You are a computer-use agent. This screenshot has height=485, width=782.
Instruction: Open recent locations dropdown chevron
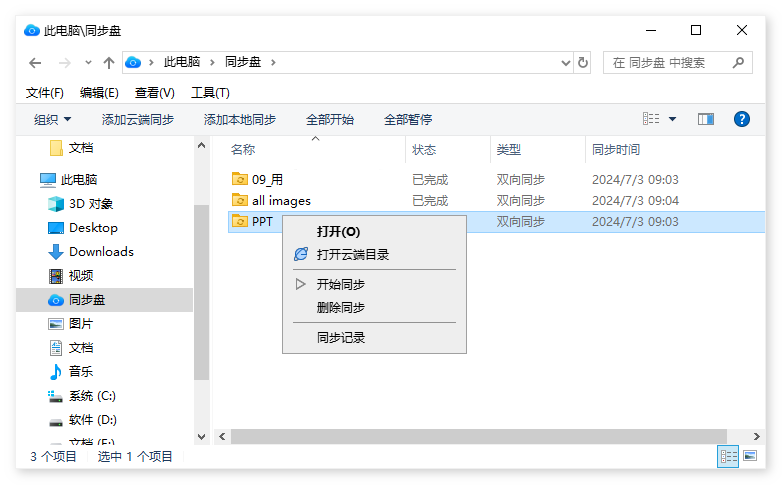click(88, 63)
